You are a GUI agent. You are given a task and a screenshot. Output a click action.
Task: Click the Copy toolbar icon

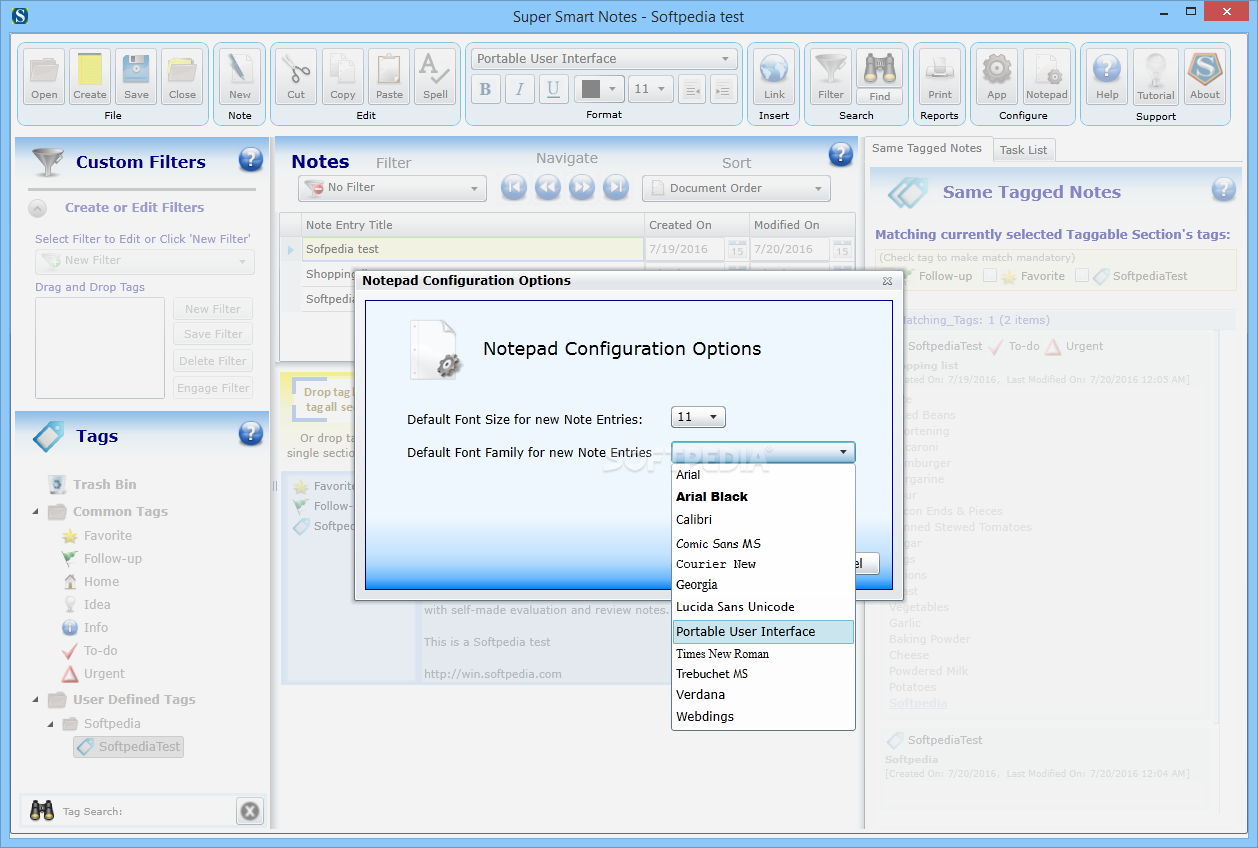343,77
